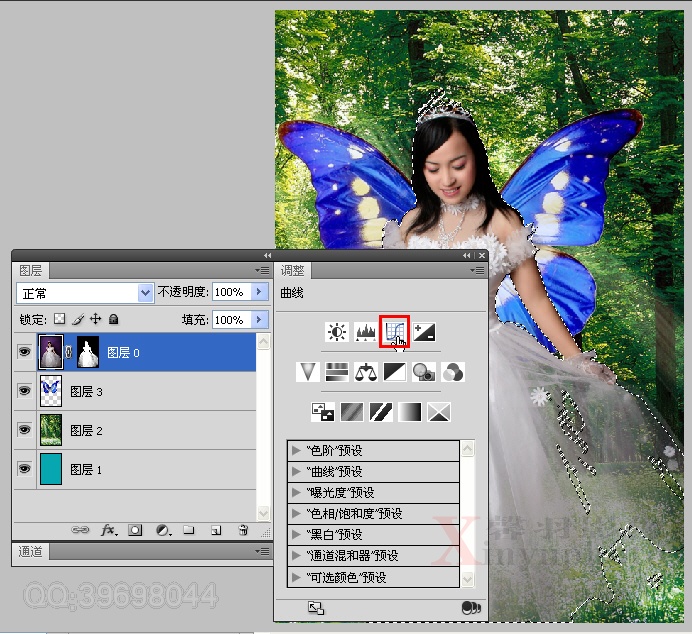Click the link layers icon
Viewport: 692px width, 634px height.
pos(80,529)
